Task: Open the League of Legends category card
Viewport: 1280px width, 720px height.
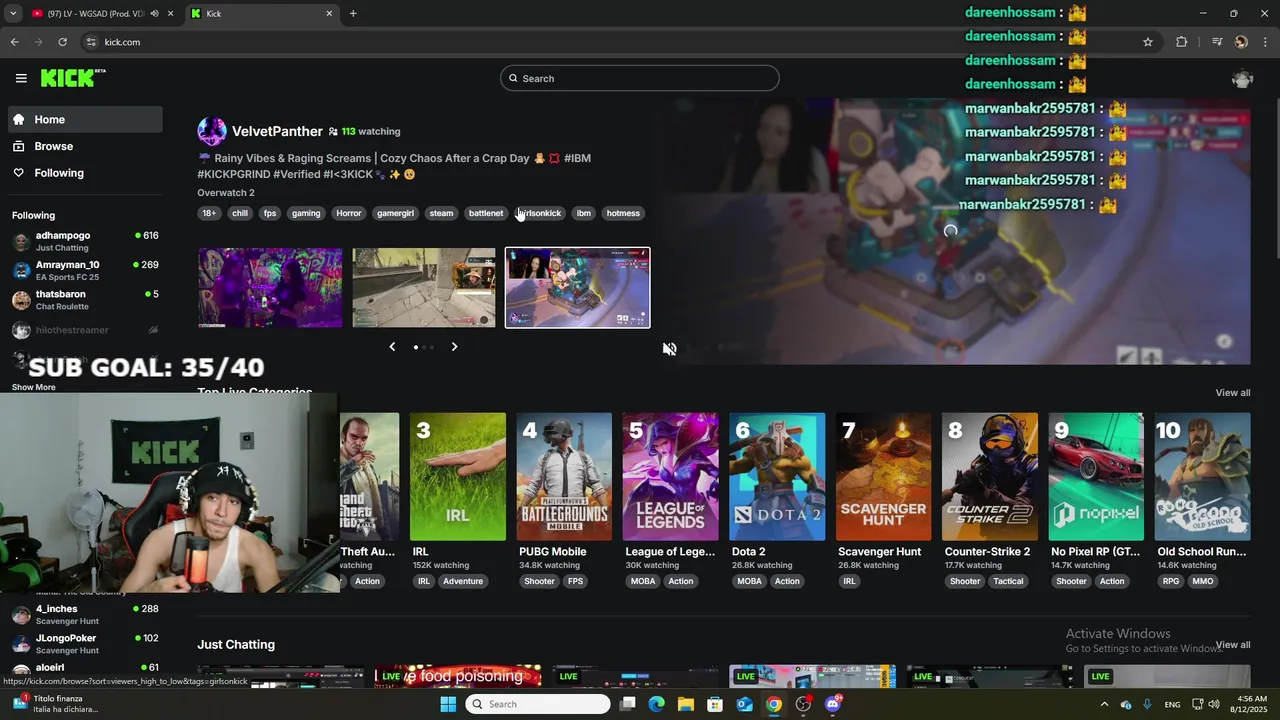Action: pos(670,477)
